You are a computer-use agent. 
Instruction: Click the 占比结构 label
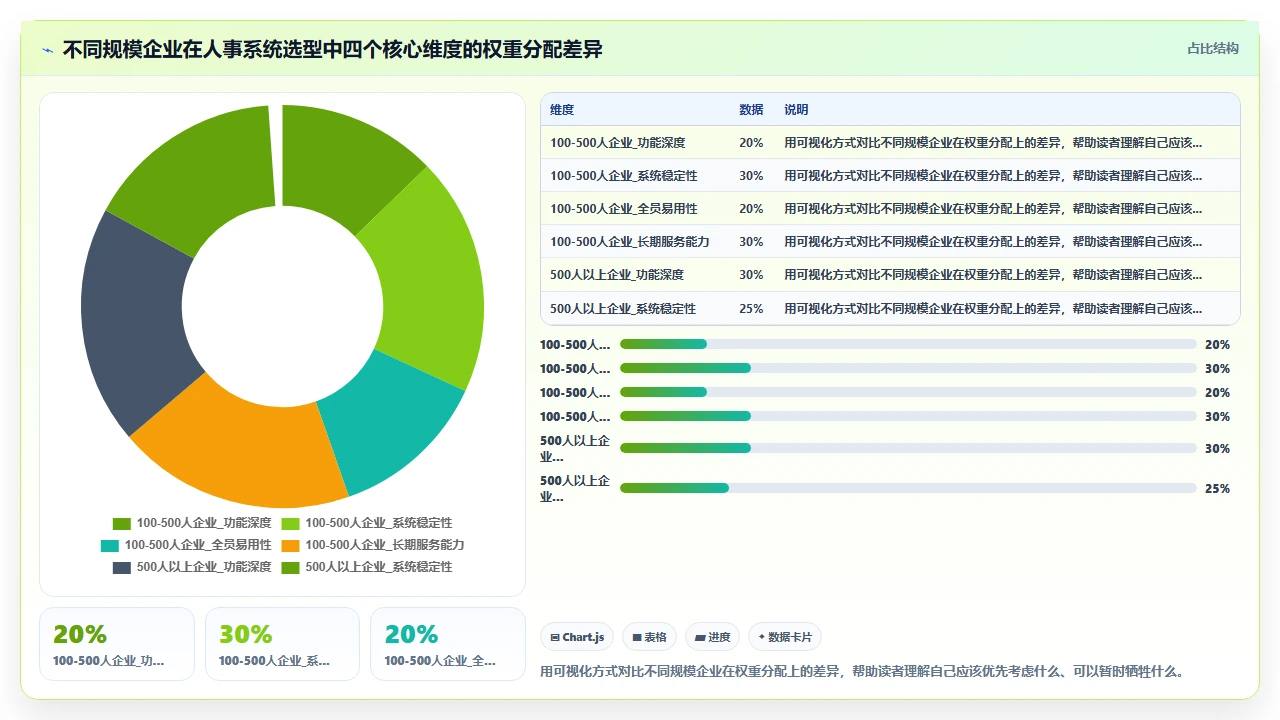1213,48
